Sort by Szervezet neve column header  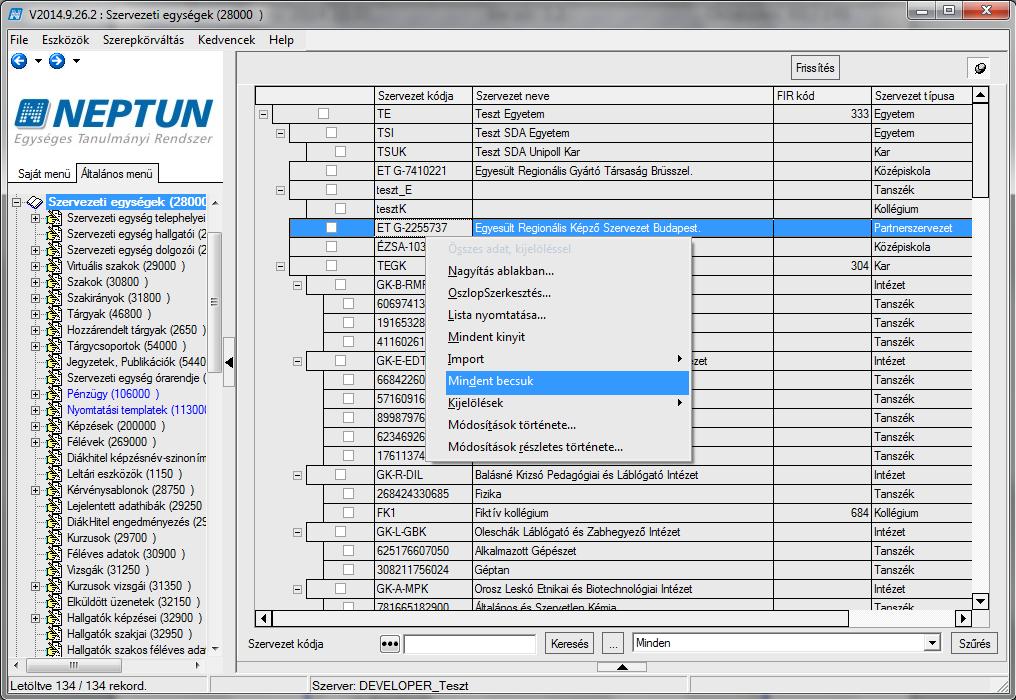click(x=623, y=96)
